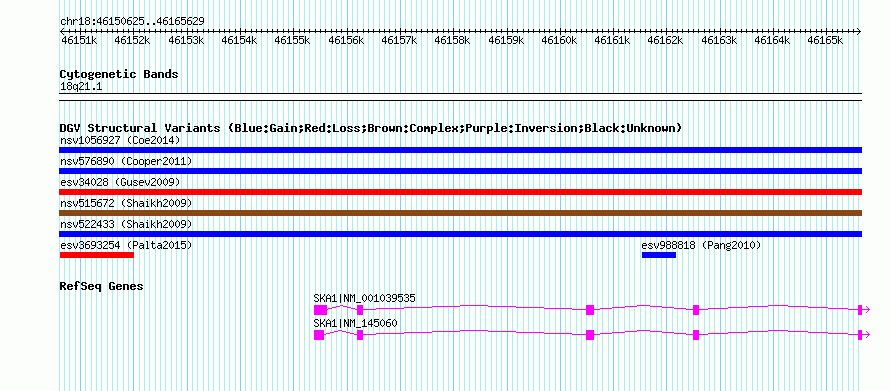Click the 46159k ruler tick label
The image size is (890, 391).
pos(506,40)
